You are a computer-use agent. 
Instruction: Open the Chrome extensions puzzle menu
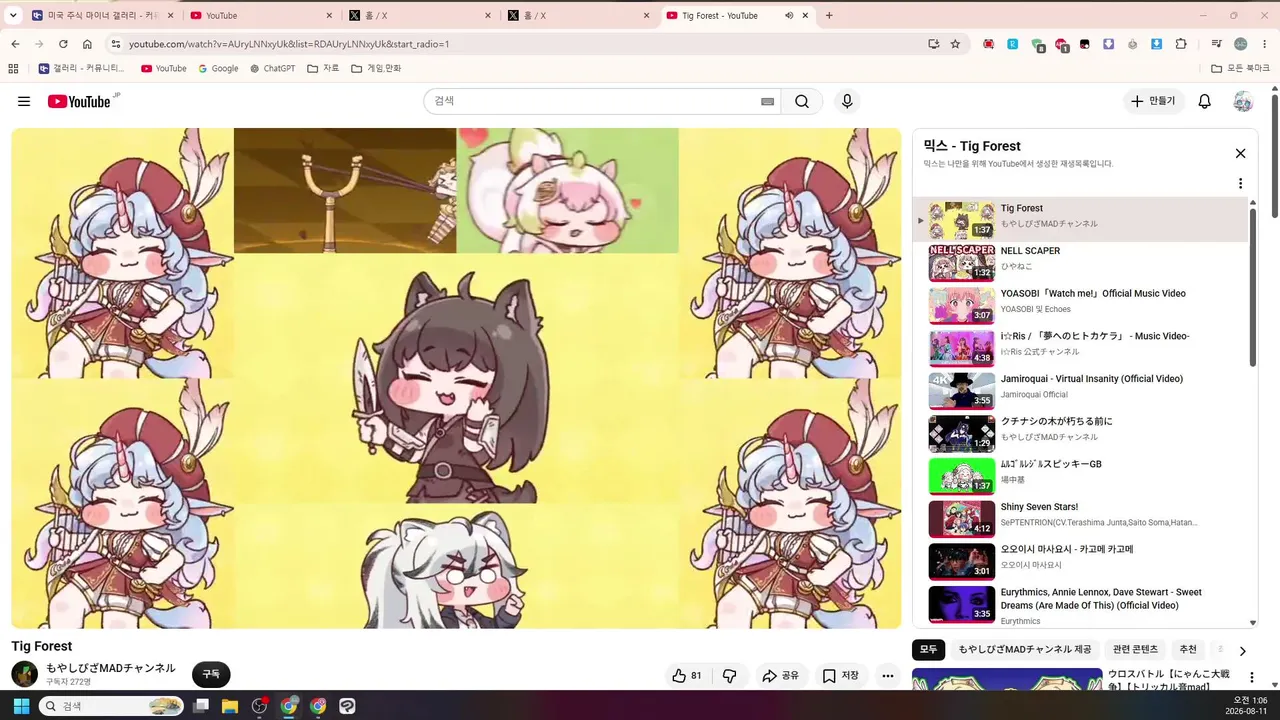pyautogui.click(x=1181, y=44)
